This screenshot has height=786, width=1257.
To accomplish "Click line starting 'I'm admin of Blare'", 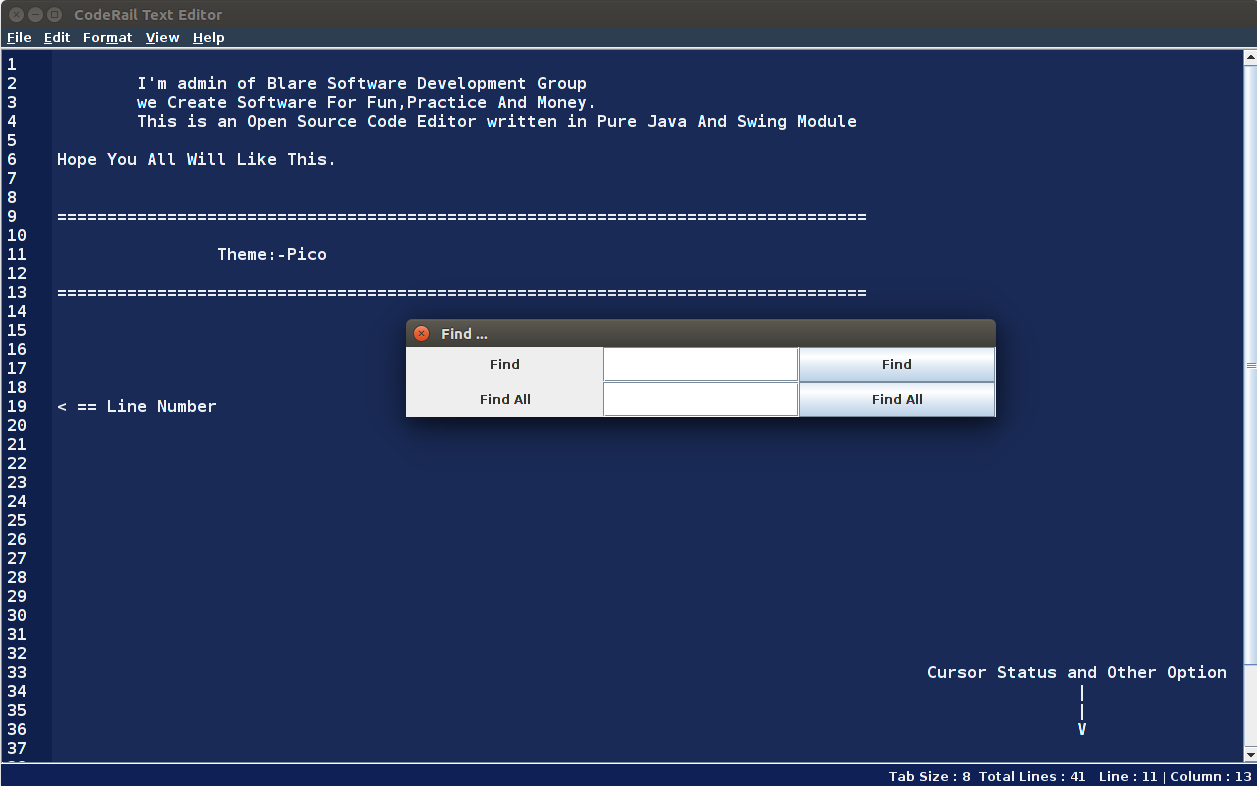I will [362, 84].
